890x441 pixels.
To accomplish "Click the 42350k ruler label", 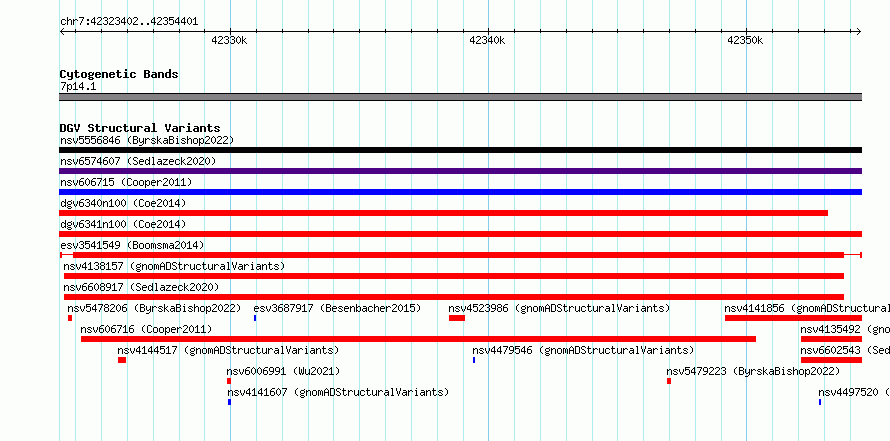I will pyautogui.click(x=745, y=40).
